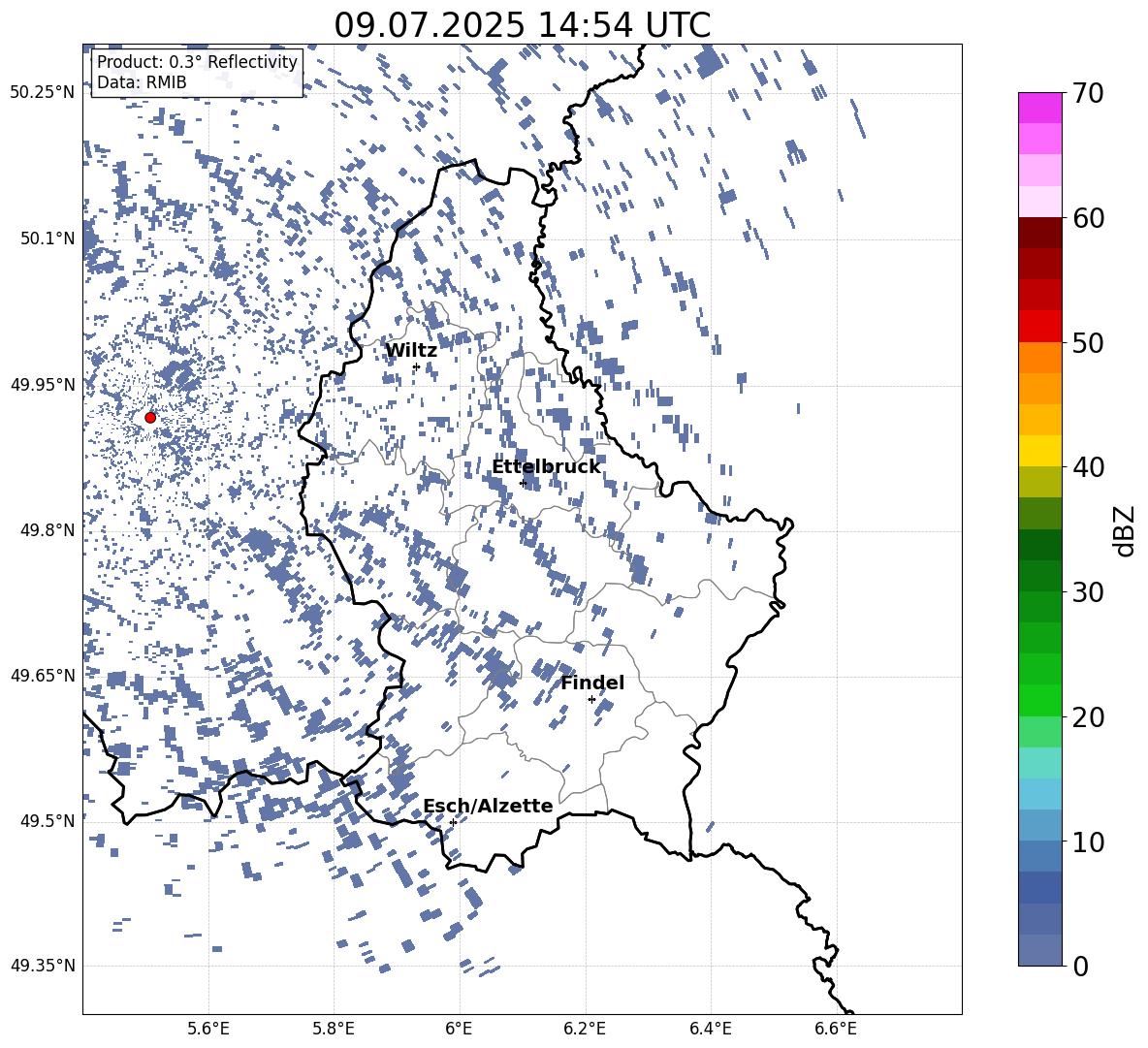
Task: Click the Ettelbruck station cross marker
Action: (523, 483)
